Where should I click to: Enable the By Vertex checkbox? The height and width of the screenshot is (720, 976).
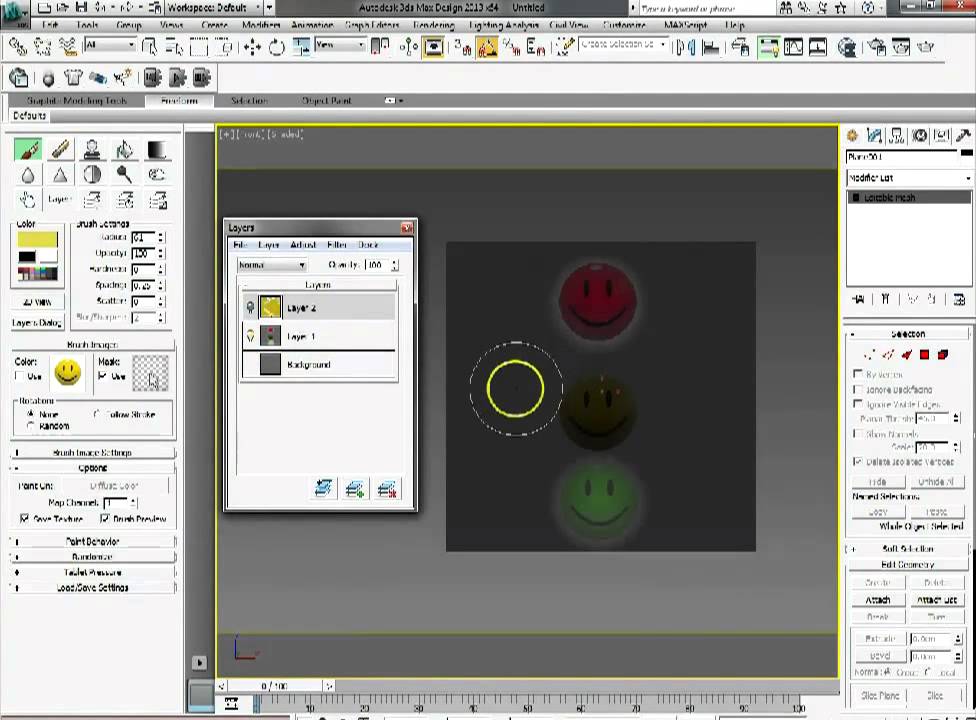point(858,374)
